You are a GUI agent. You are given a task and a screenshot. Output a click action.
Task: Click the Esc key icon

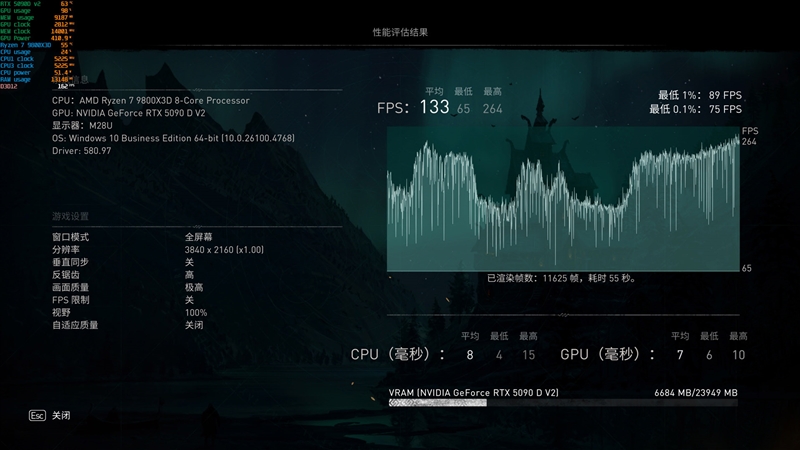[37, 415]
